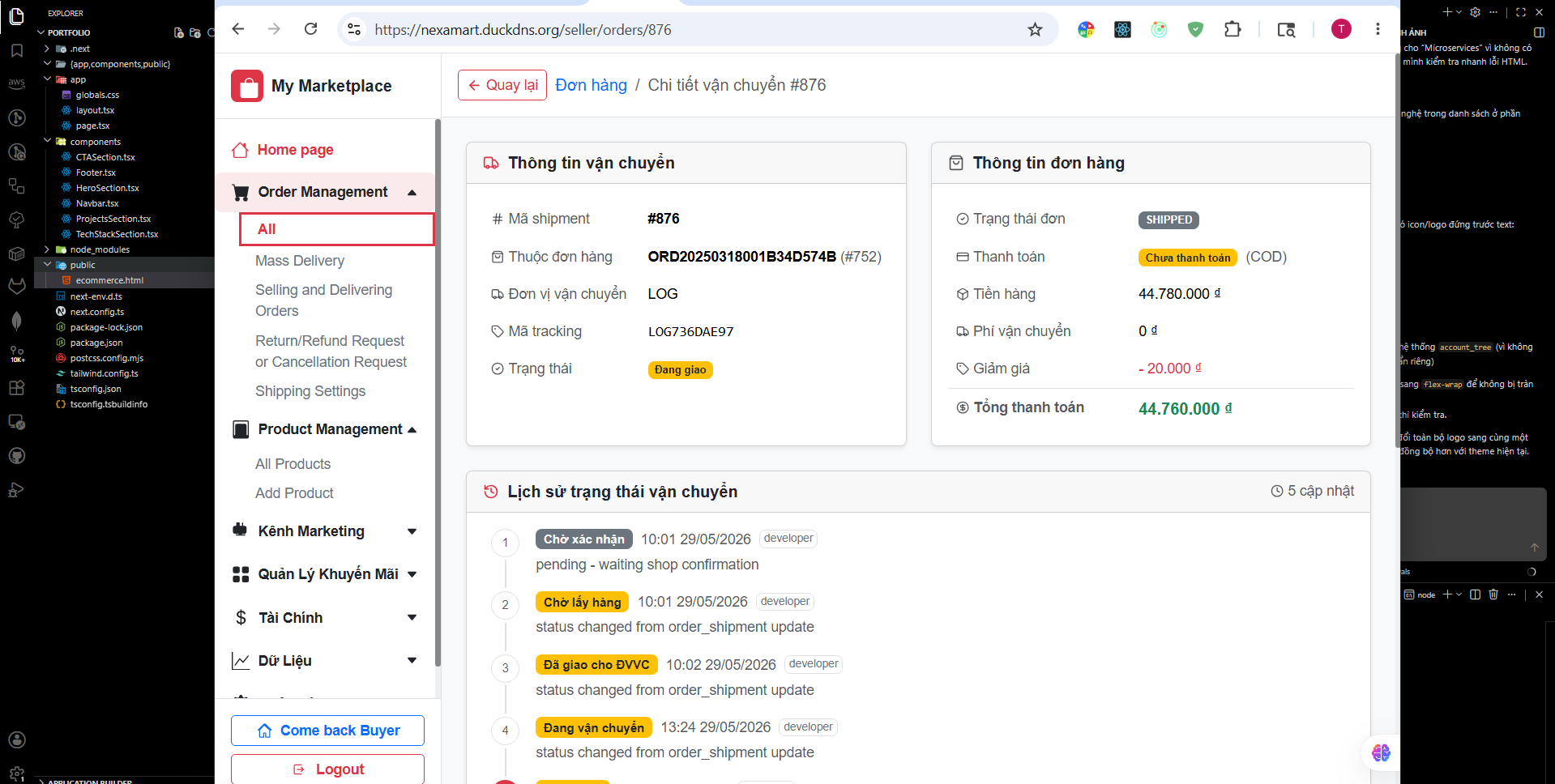Click the Chưa thanh toán payment badge

[x=1188, y=258]
